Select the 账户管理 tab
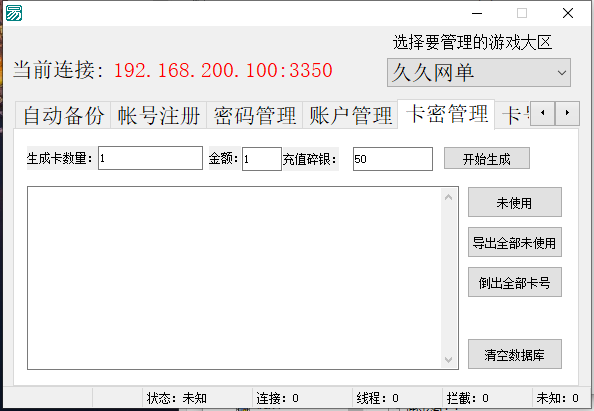The height and width of the screenshot is (411, 594). 350,115
